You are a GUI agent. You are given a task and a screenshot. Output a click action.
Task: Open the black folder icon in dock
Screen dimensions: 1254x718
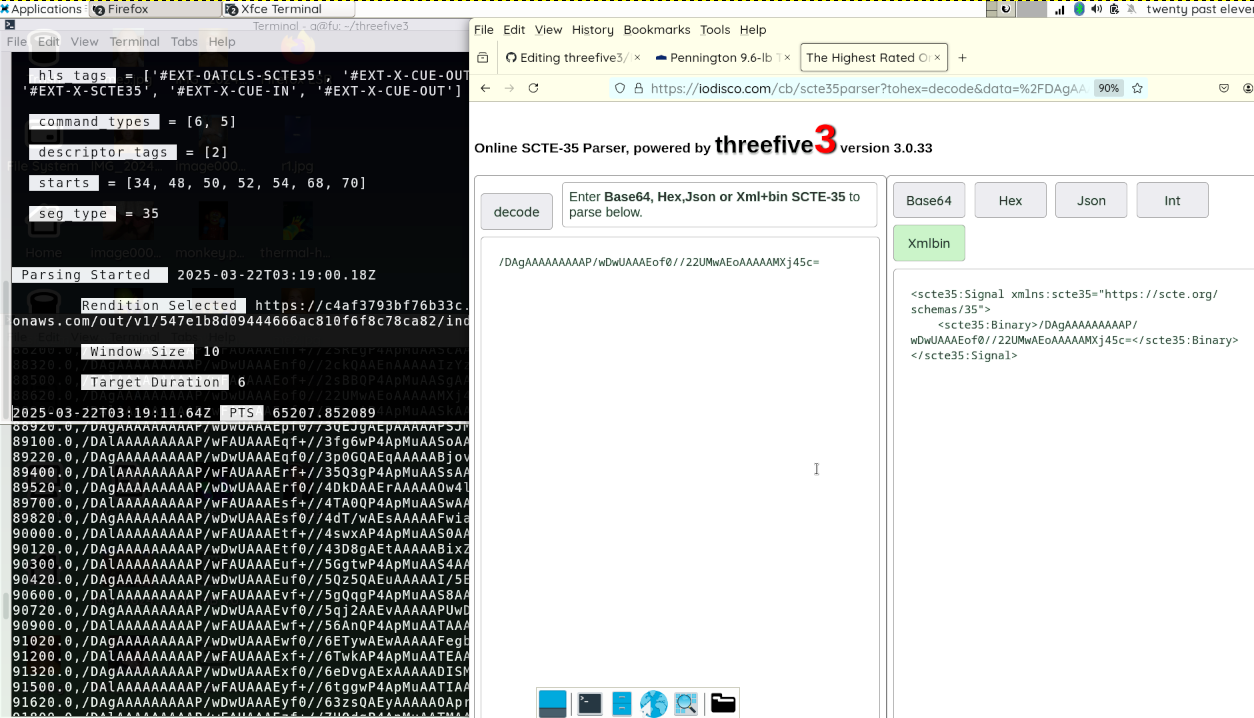[x=723, y=703]
